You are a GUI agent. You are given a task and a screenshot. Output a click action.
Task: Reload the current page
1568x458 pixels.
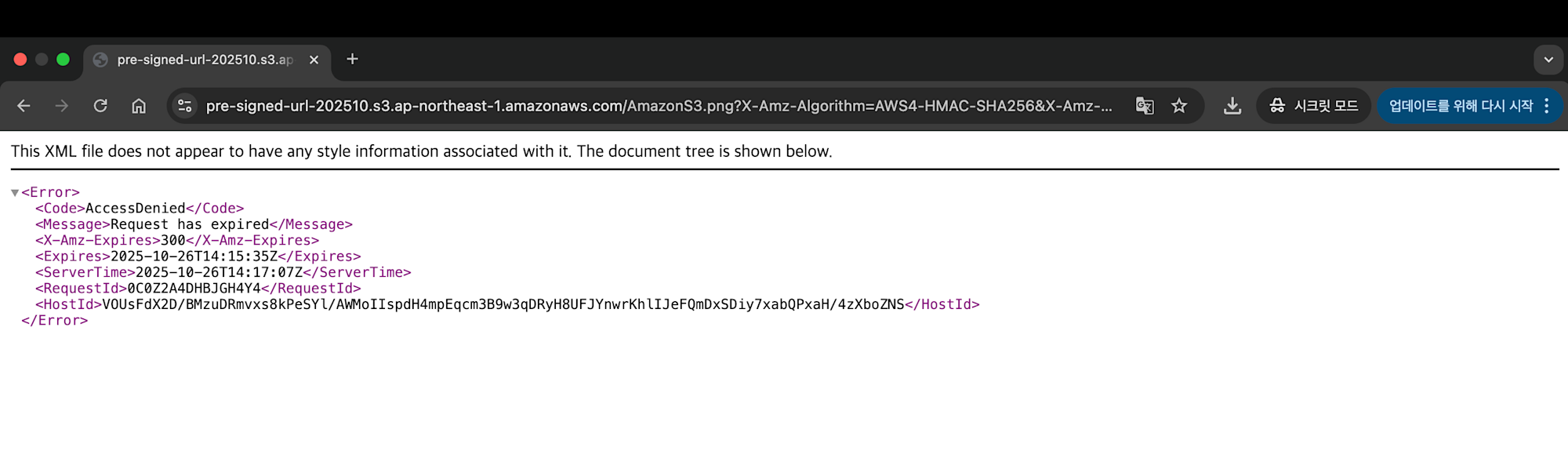[100, 106]
